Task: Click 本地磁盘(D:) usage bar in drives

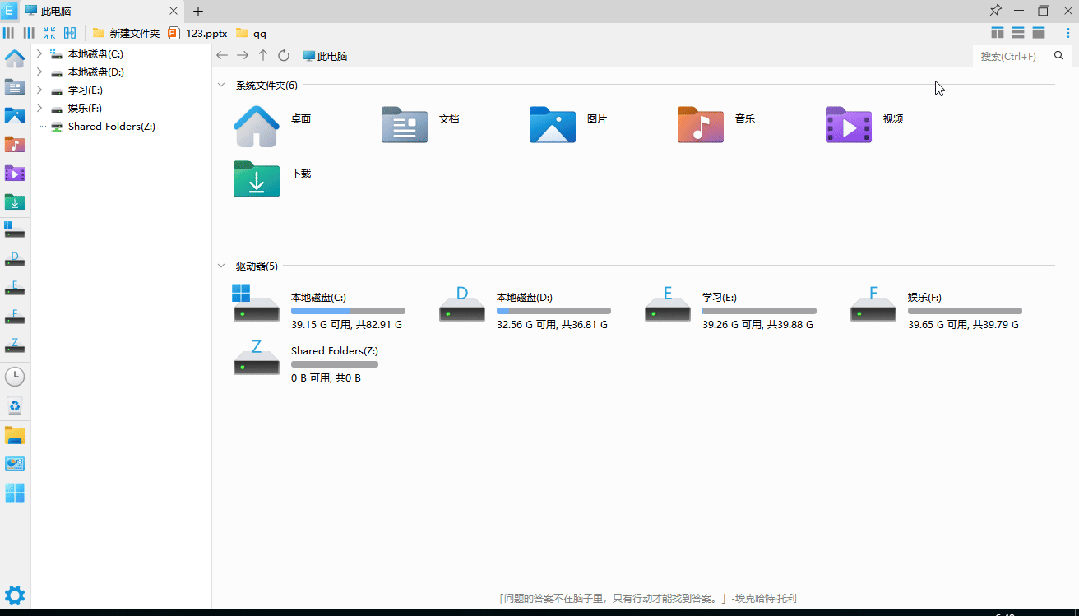Action: tap(553, 311)
